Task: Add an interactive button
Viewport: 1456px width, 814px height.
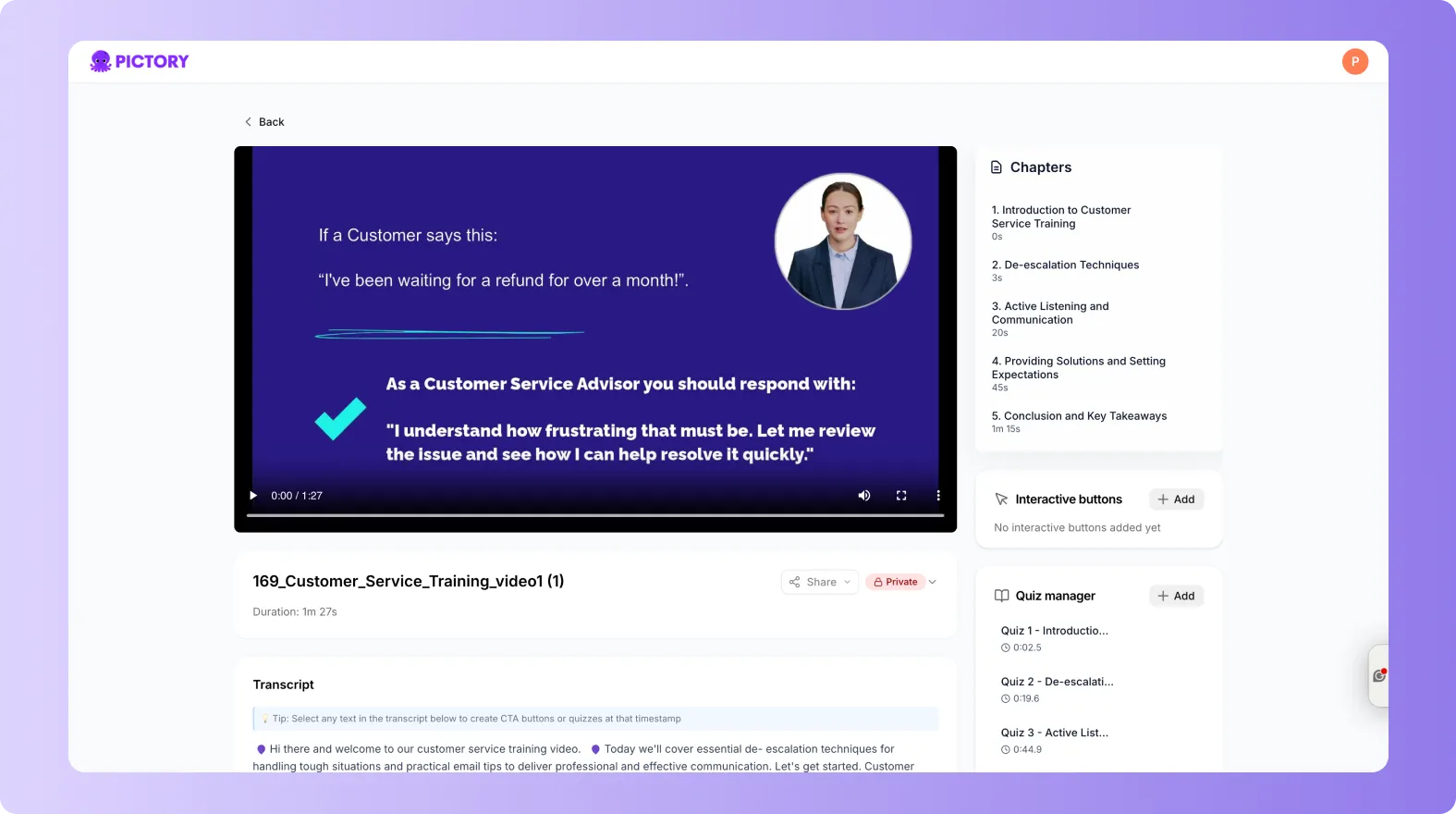Action: point(1176,499)
